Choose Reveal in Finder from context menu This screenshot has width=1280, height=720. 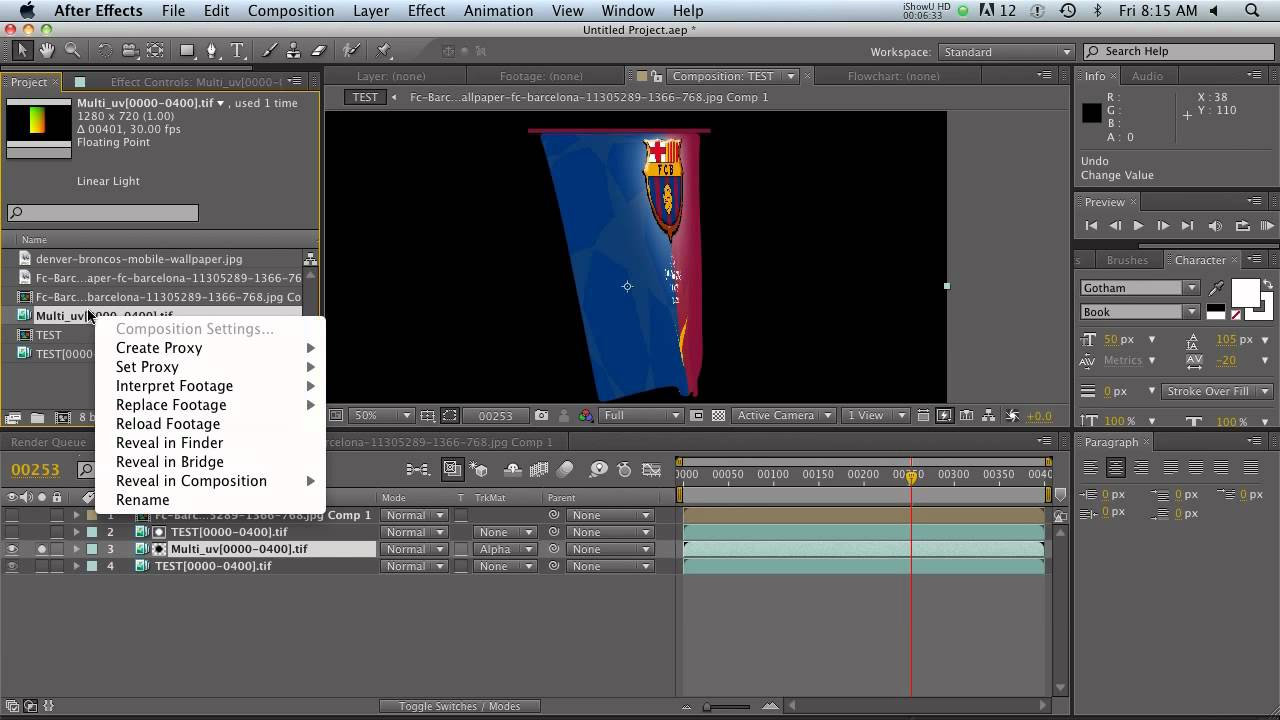pyautogui.click(x=169, y=443)
